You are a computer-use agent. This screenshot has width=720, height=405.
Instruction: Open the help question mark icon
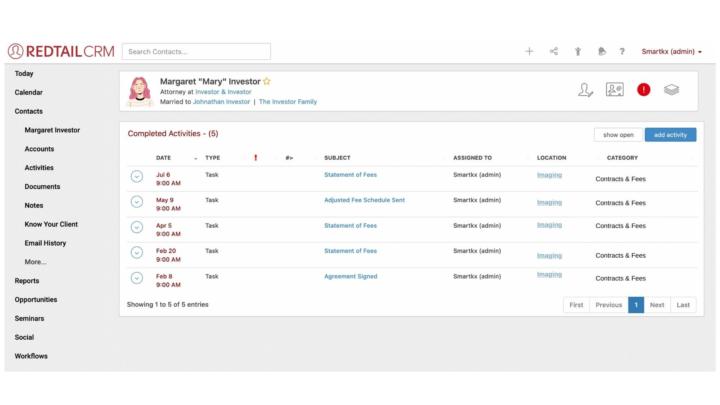point(622,51)
